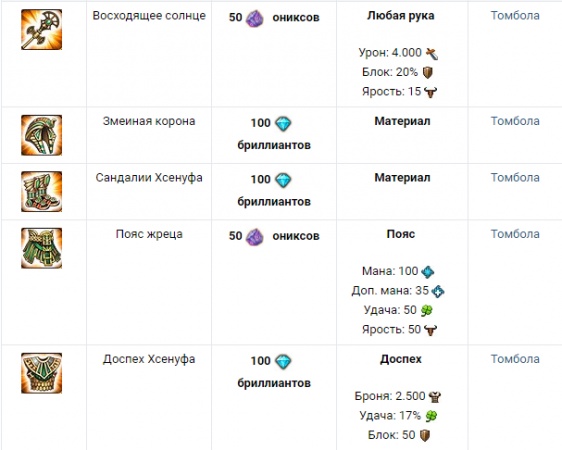Click the Сандалии Хсенуфа item icon
The height and width of the screenshot is (450, 562).
42,192
